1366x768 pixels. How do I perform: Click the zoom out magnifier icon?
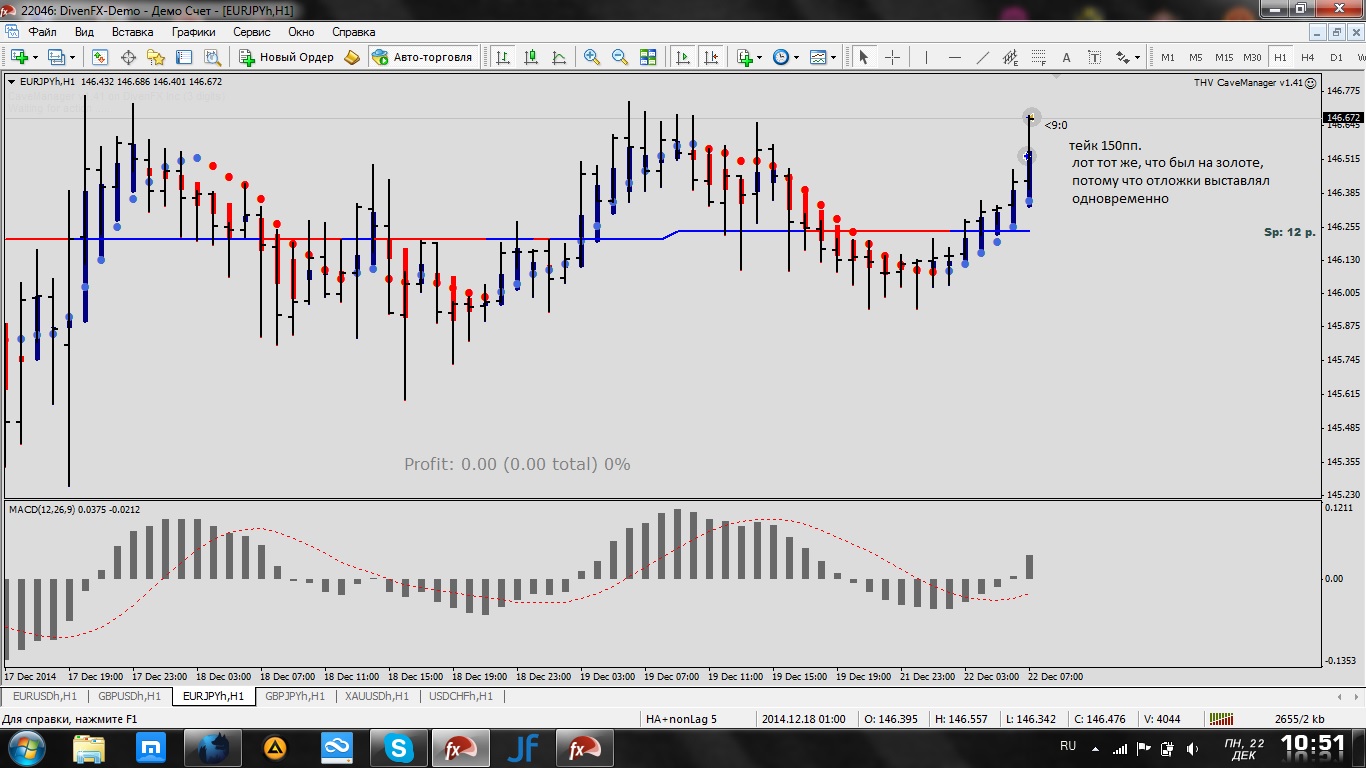coord(620,57)
